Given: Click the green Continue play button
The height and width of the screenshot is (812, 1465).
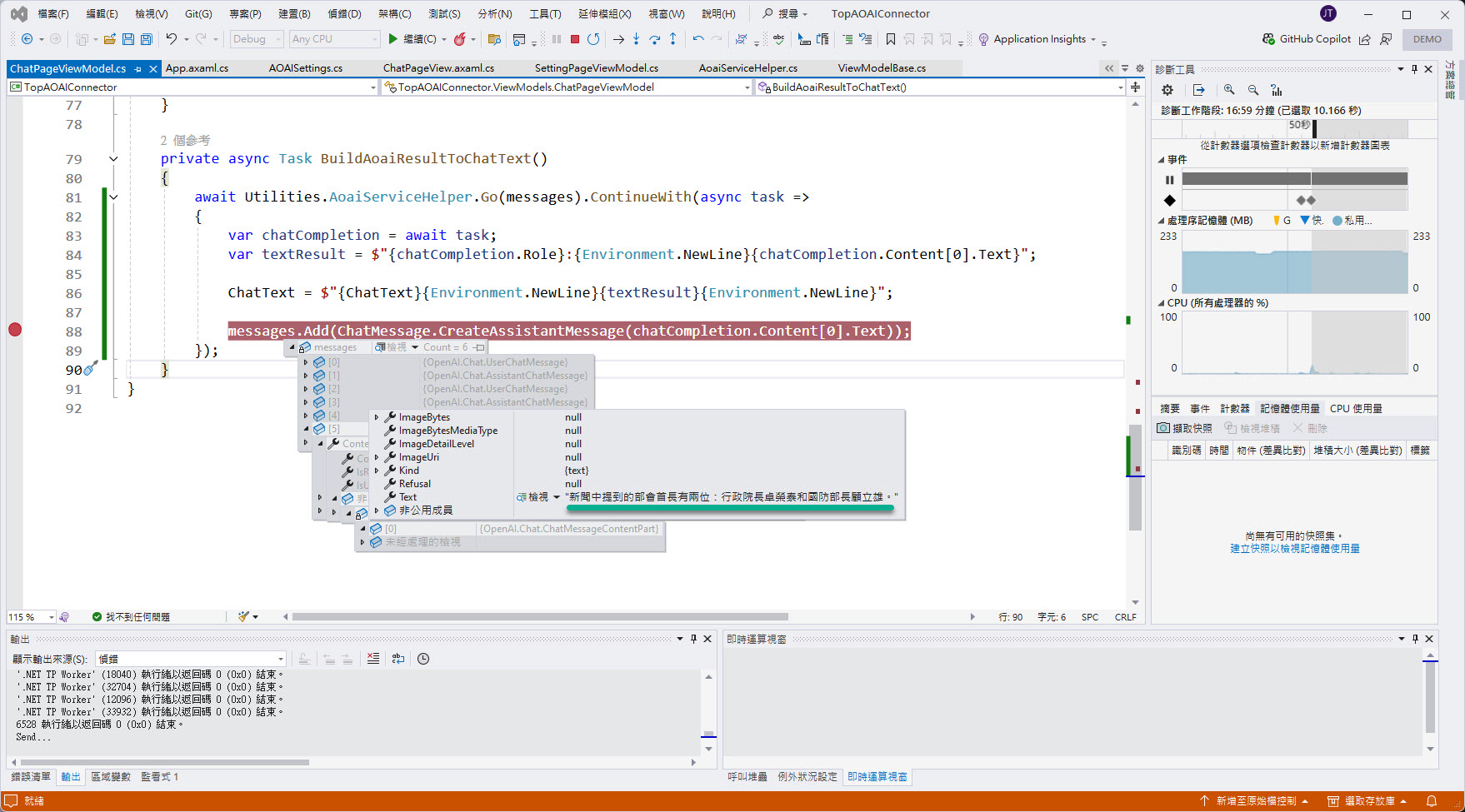Looking at the screenshot, I should tap(392, 39).
